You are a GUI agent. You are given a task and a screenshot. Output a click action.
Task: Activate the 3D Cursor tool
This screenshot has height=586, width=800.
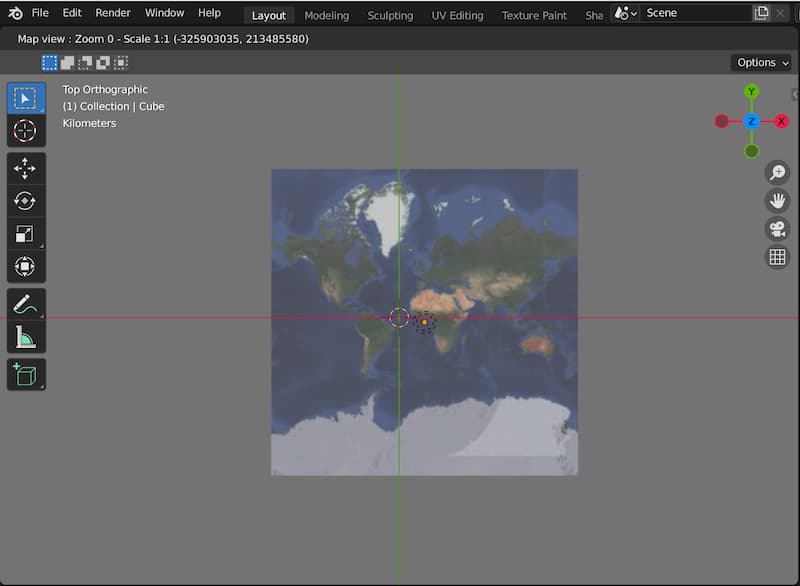(x=26, y=131)
